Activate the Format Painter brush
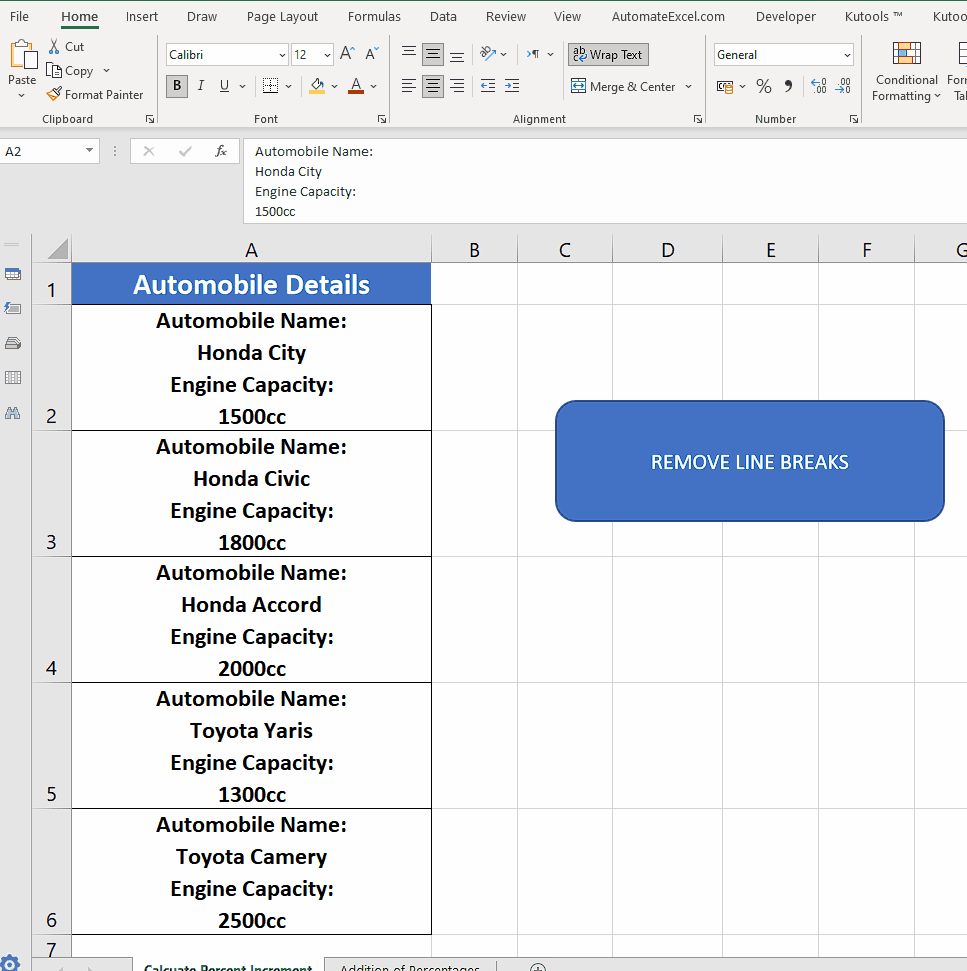 54,94
